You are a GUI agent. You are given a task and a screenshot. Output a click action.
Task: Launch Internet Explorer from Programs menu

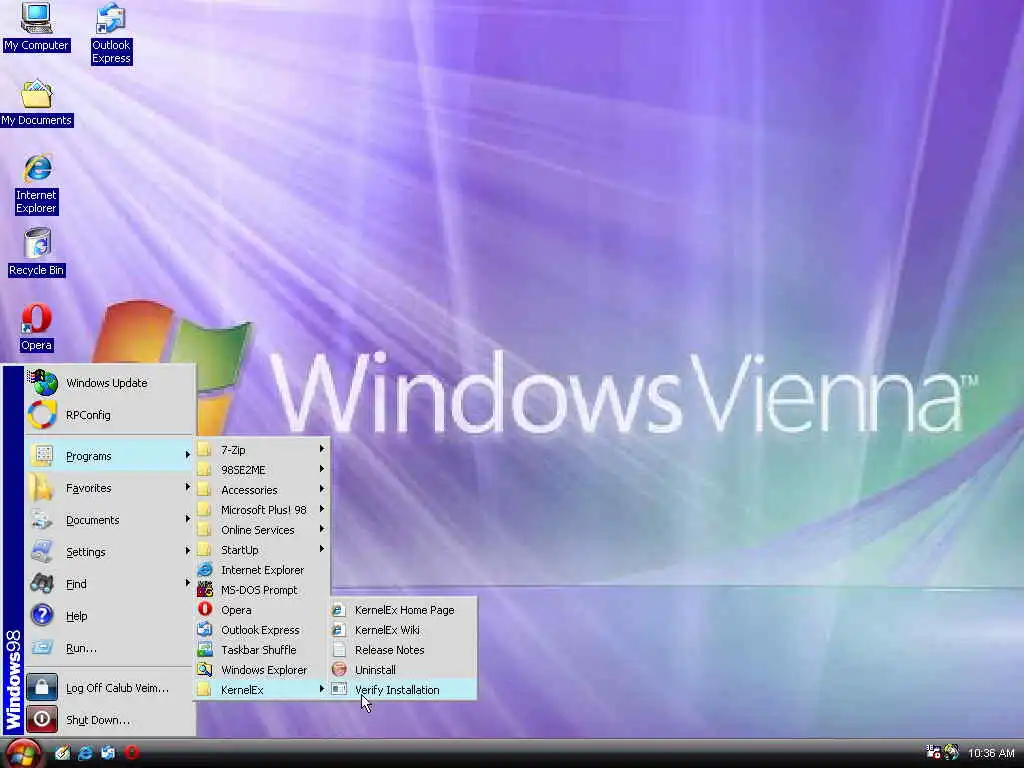click(x=262, y=570)
